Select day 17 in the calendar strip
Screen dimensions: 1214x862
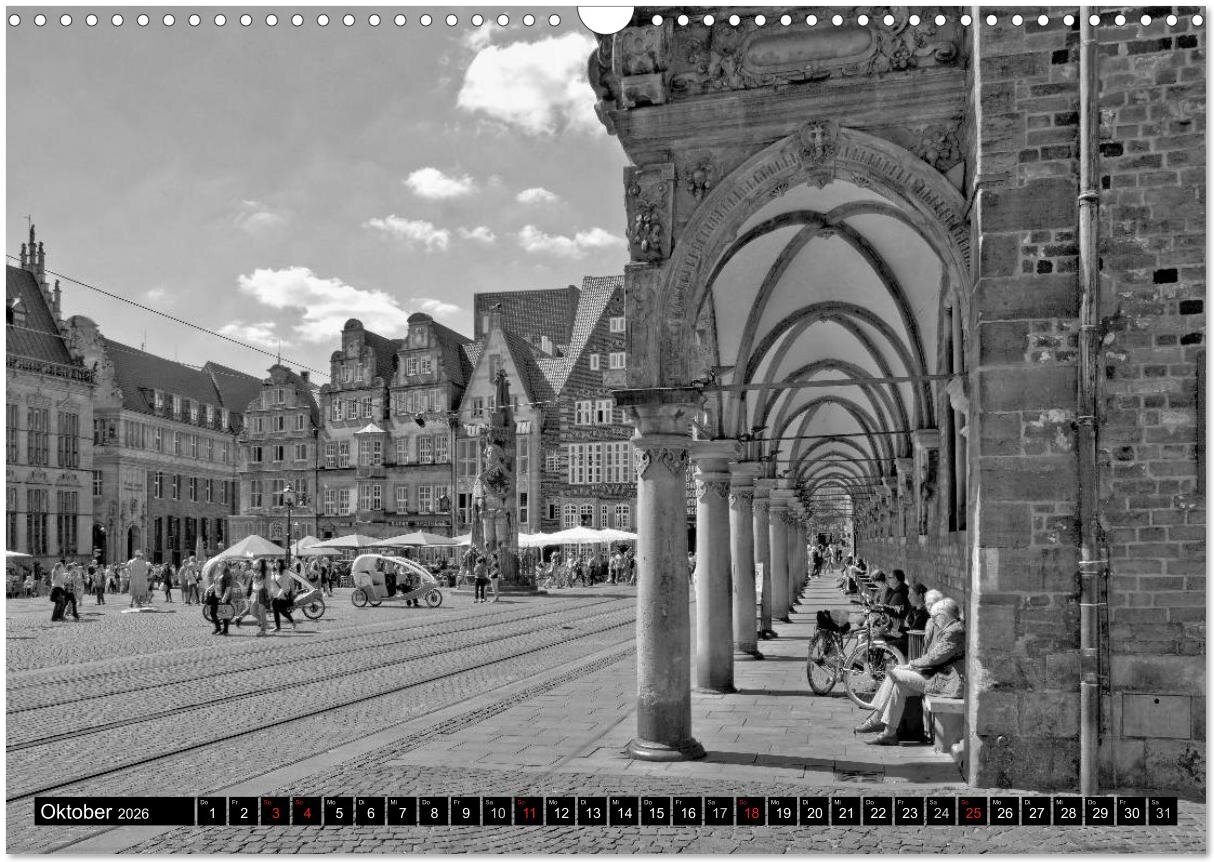click(718, 811)
